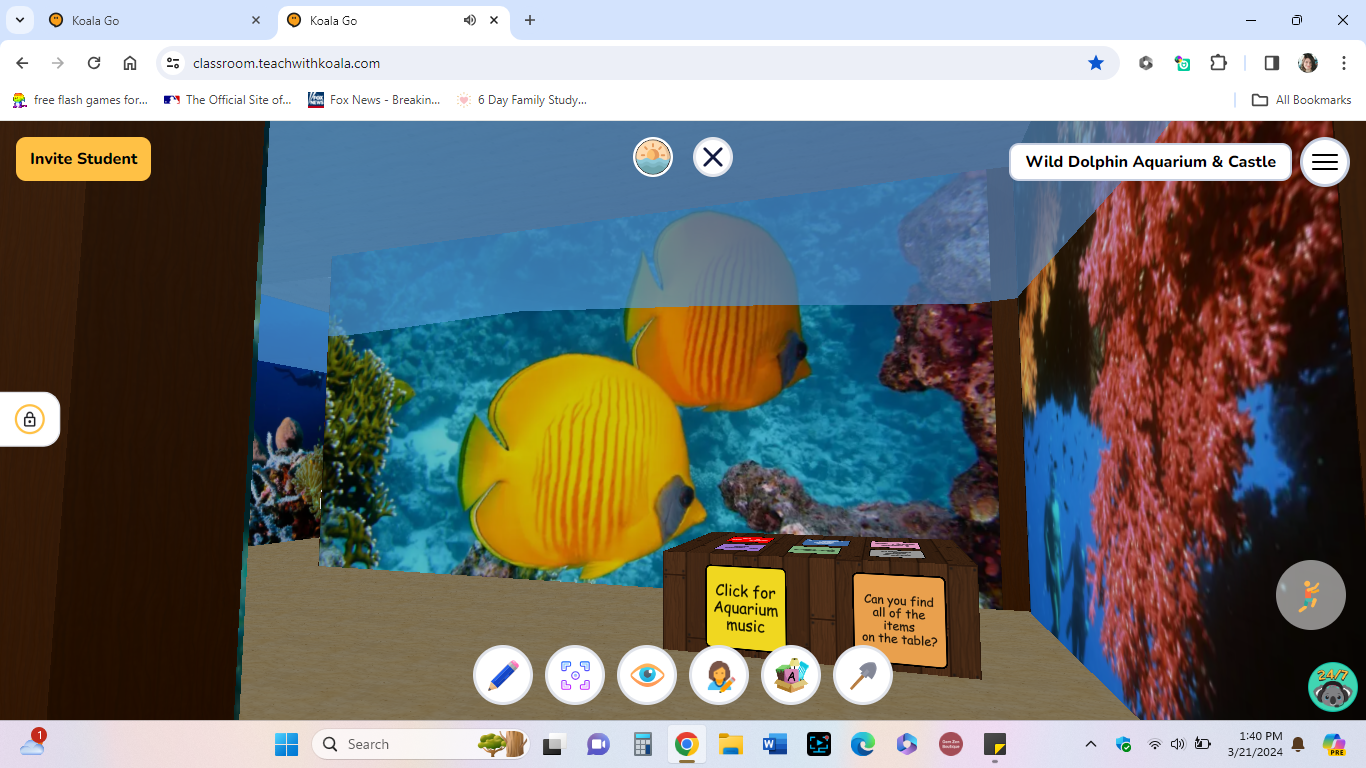Click the taskbar volume control
The height and width of the screenshot is (768, 1366).
(1176, 744)
